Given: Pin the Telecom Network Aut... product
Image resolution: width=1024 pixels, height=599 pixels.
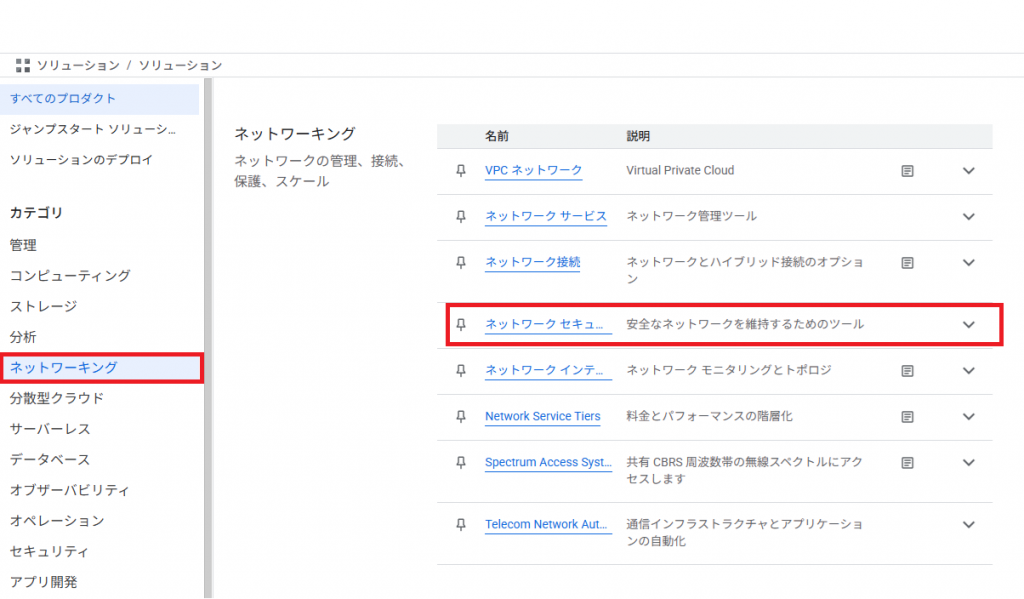Looking at the screenshot, I should pyautogui.click(x=461, y=525).
